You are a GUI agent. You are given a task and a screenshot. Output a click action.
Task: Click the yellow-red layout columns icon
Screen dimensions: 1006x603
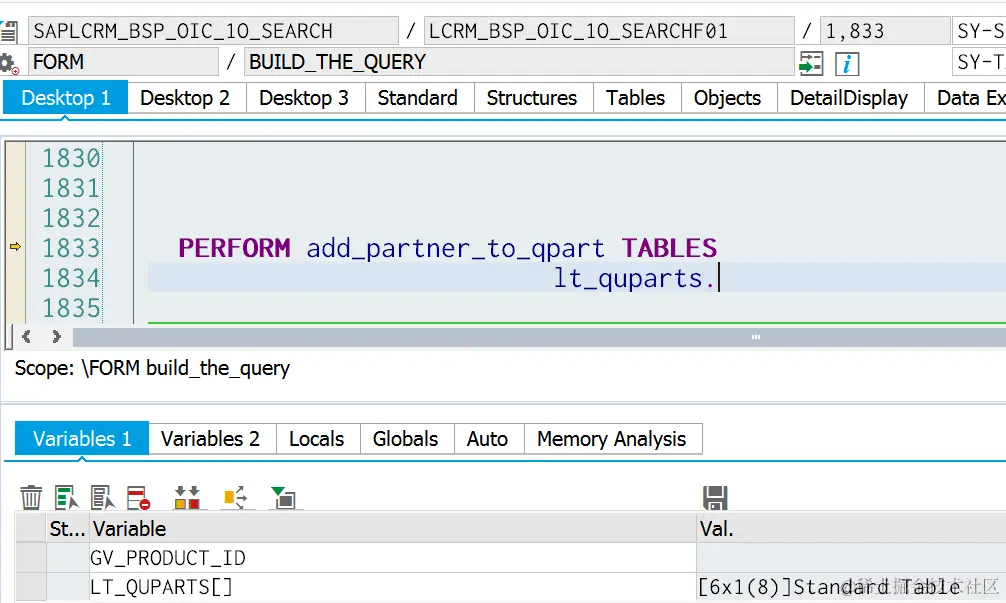pos(187,497)
